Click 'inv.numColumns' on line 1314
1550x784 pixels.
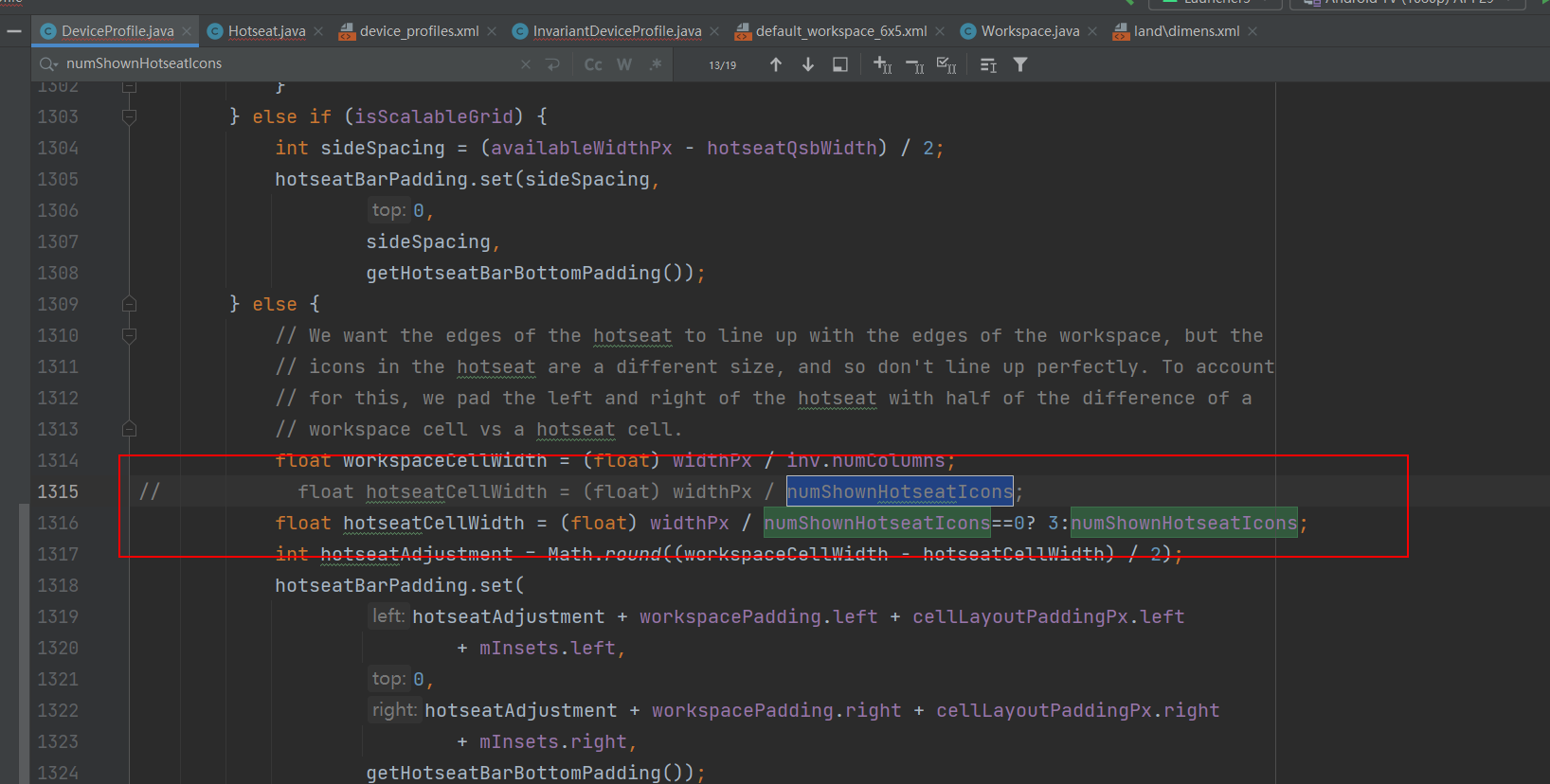point(866,460)
